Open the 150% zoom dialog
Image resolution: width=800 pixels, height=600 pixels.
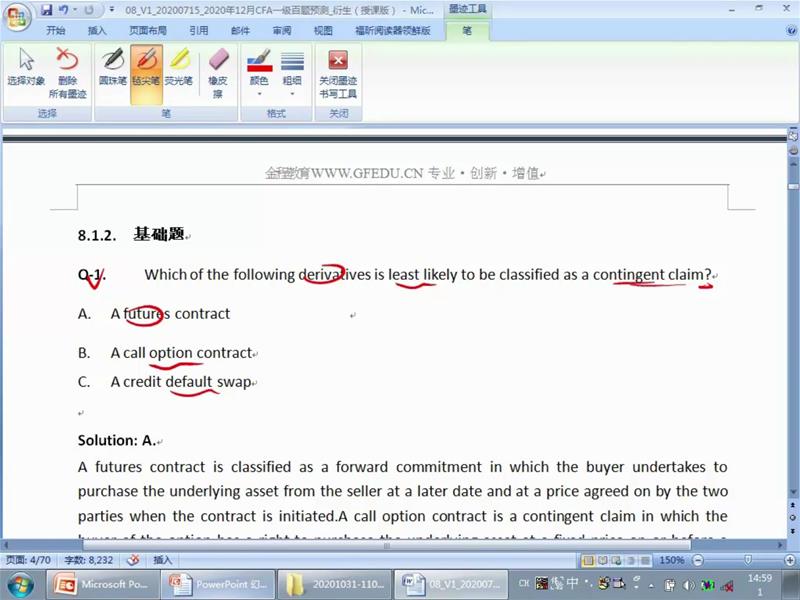click(x=671, y=561)
